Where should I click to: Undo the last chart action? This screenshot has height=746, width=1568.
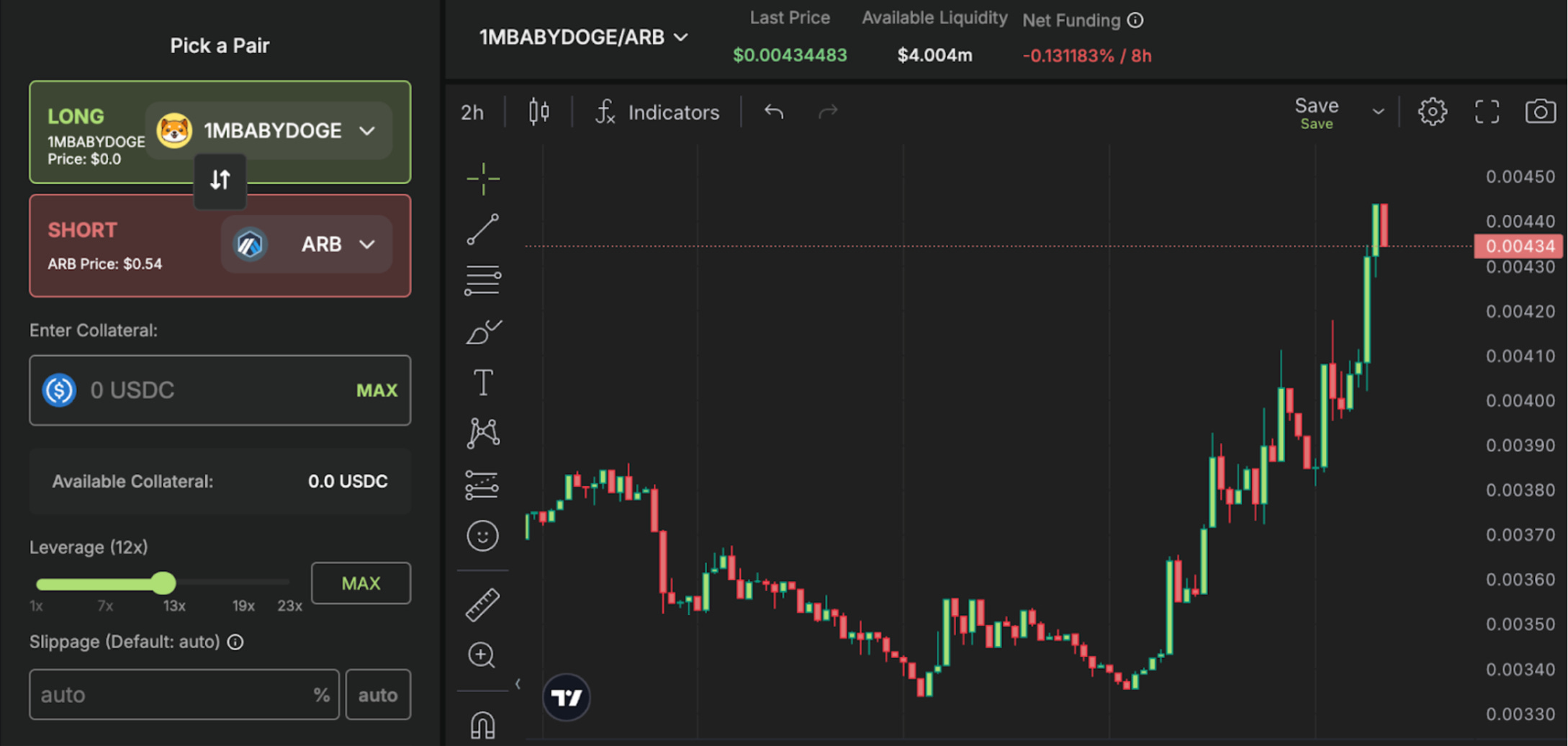(774, 112)
